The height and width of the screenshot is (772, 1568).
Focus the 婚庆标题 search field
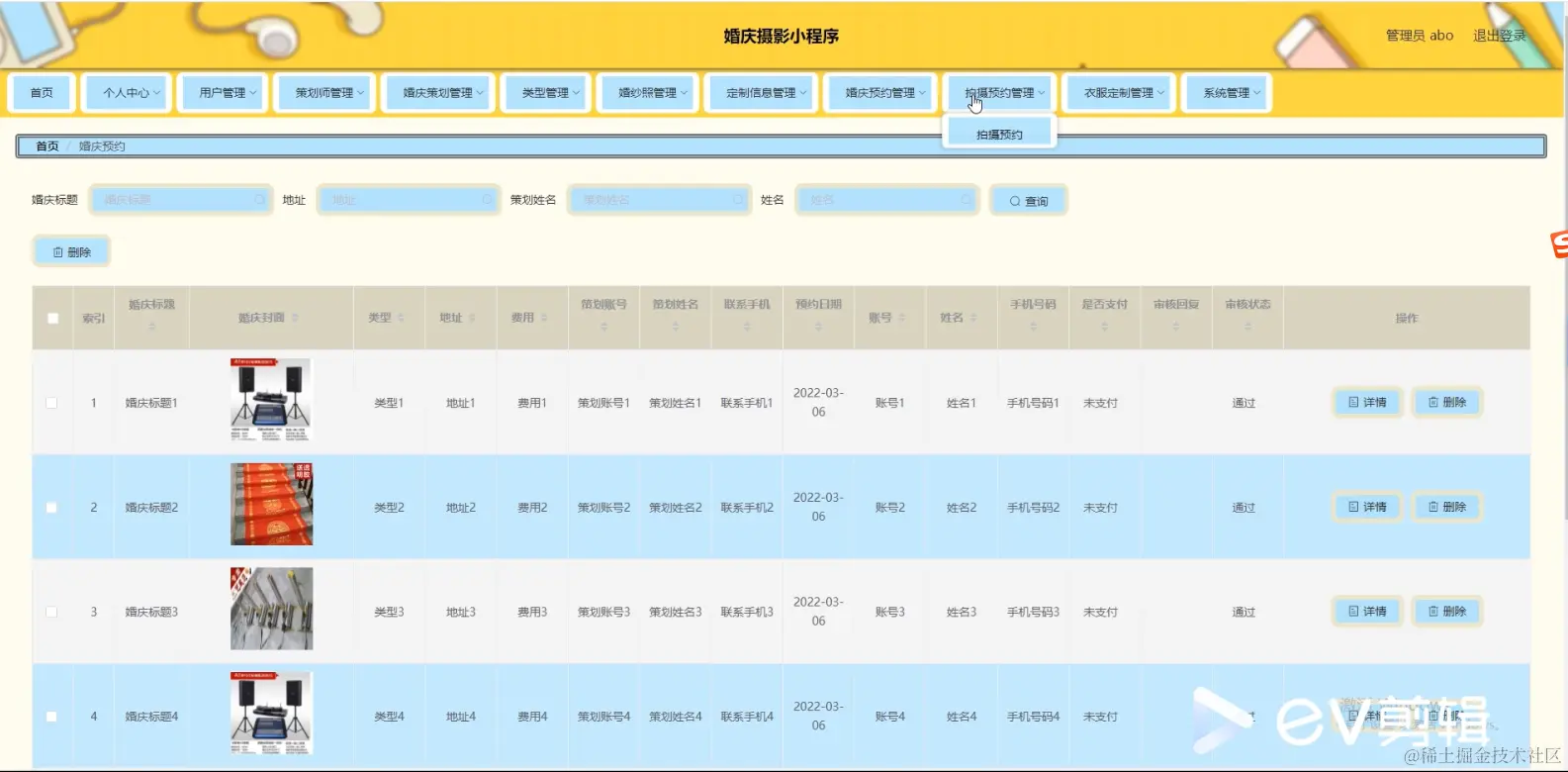coord(181,200)
